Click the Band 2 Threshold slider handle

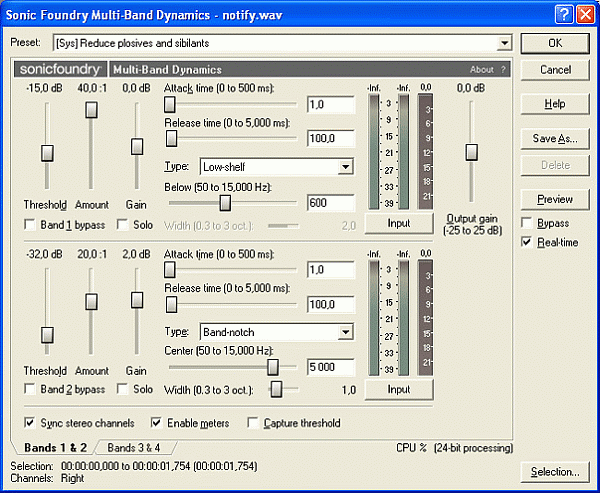click(x=47, y=335)
